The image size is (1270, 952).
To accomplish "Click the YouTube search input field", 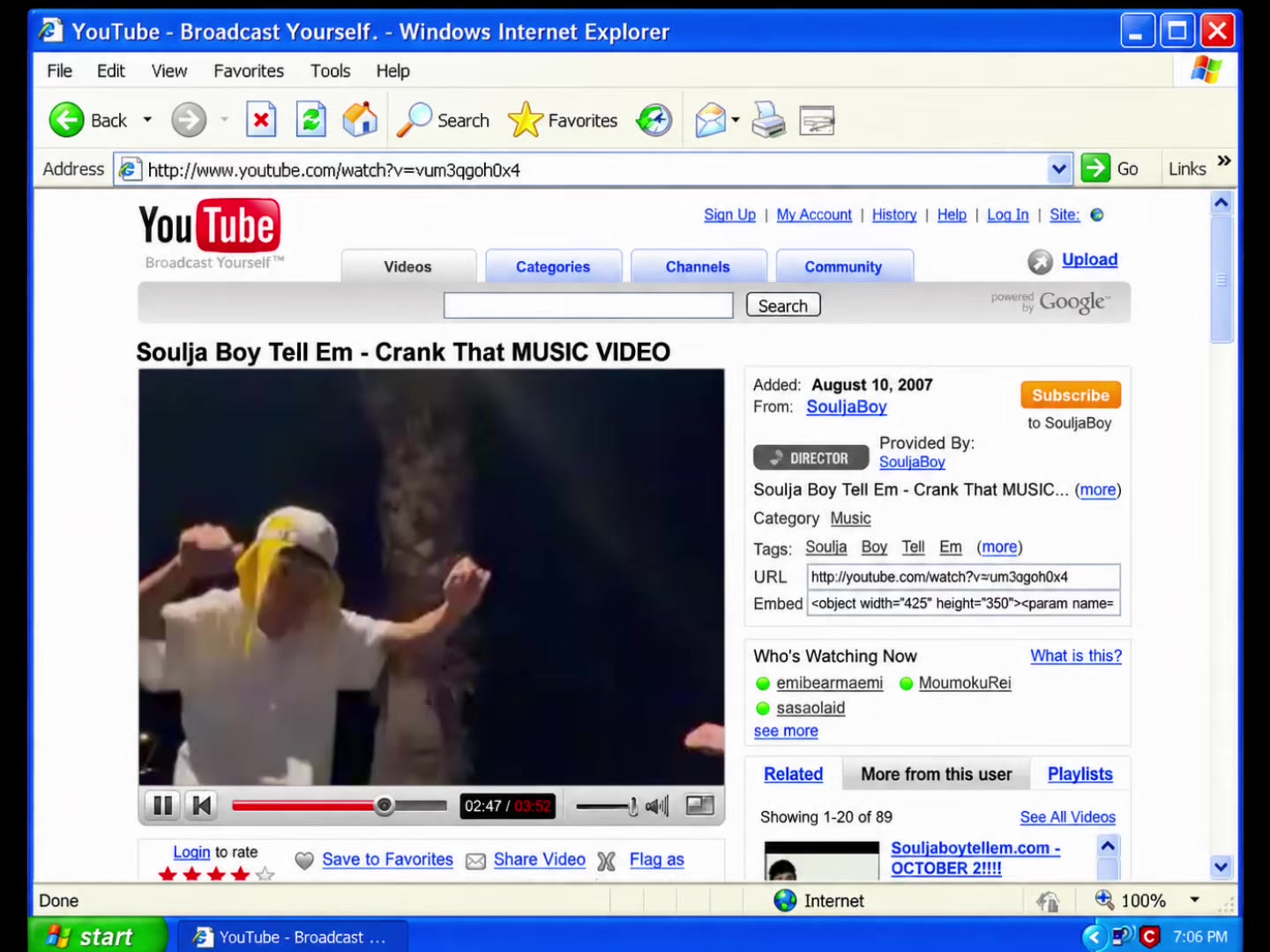I will coord(588,305).
